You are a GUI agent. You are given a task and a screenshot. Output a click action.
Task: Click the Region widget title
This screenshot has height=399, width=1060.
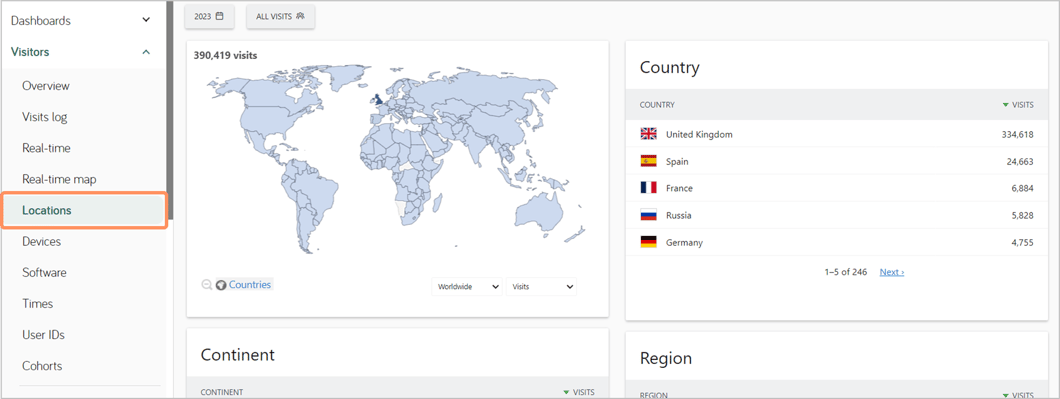(x=666, y=358)
